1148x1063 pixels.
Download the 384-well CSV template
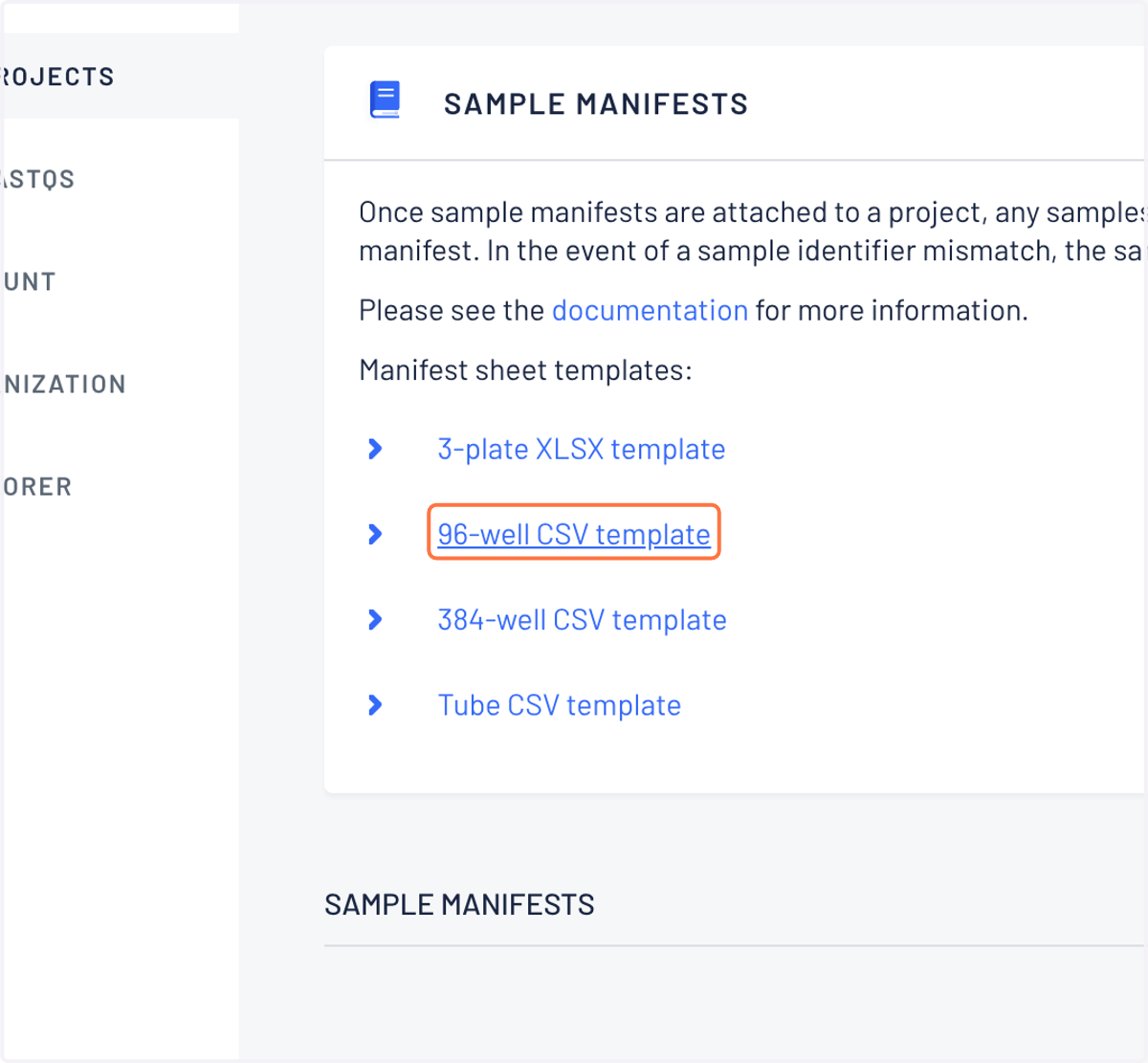click(x=582, y=620)
